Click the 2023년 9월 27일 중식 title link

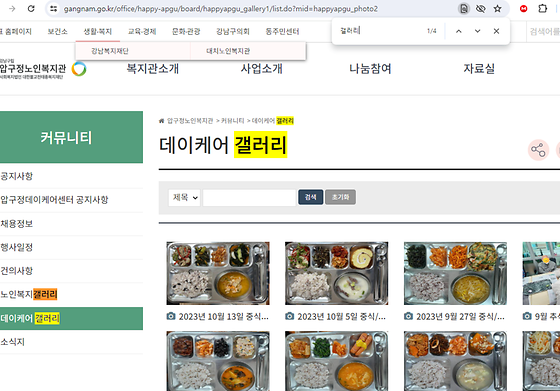[x=461, y=316]
